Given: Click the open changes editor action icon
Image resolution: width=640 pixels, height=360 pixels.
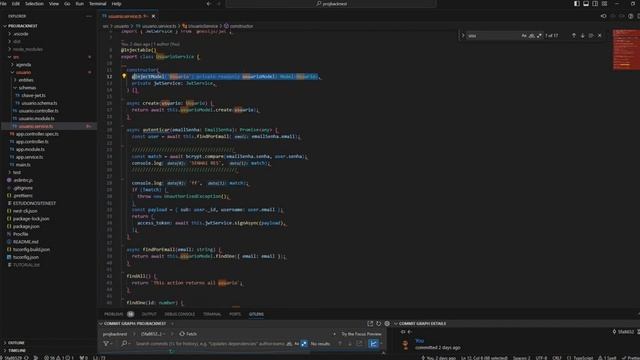Looking at the screenshot, I should pos(604,16).
